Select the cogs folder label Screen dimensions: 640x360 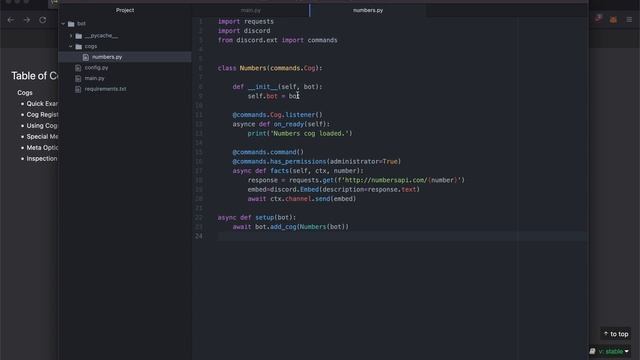click(91, 47)
